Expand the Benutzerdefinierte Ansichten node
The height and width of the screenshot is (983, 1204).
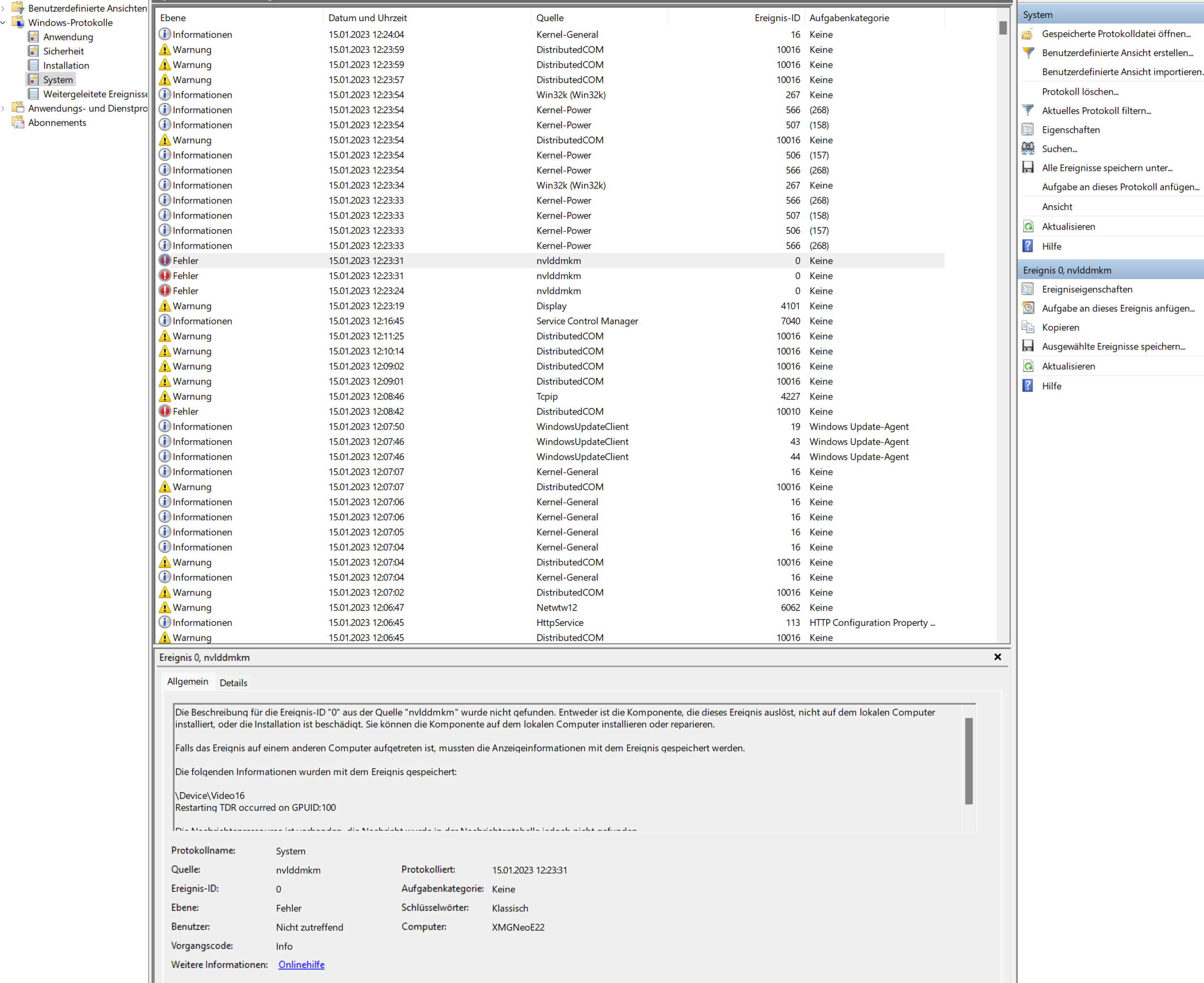[4, 8]
